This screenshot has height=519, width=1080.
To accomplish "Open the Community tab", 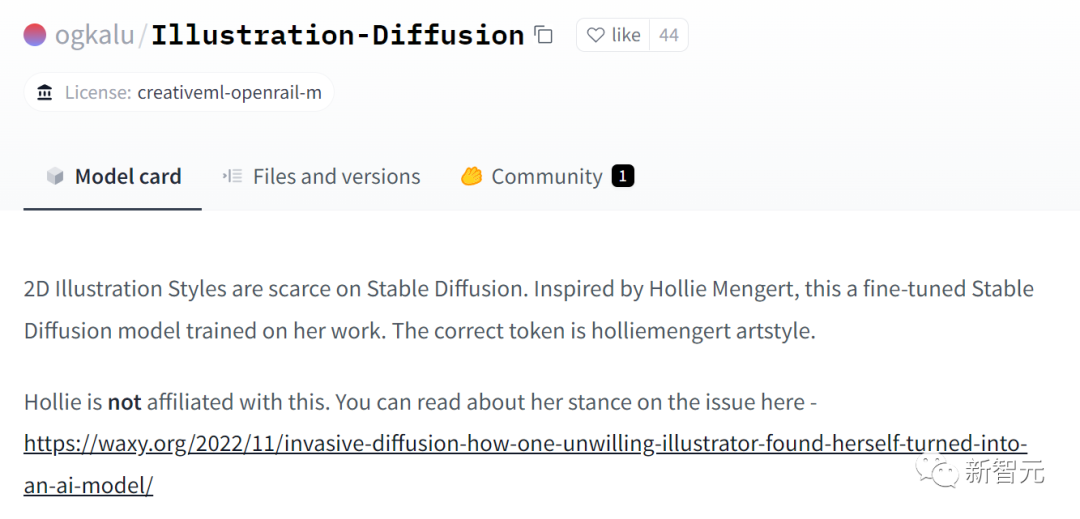I will (547, 177).
